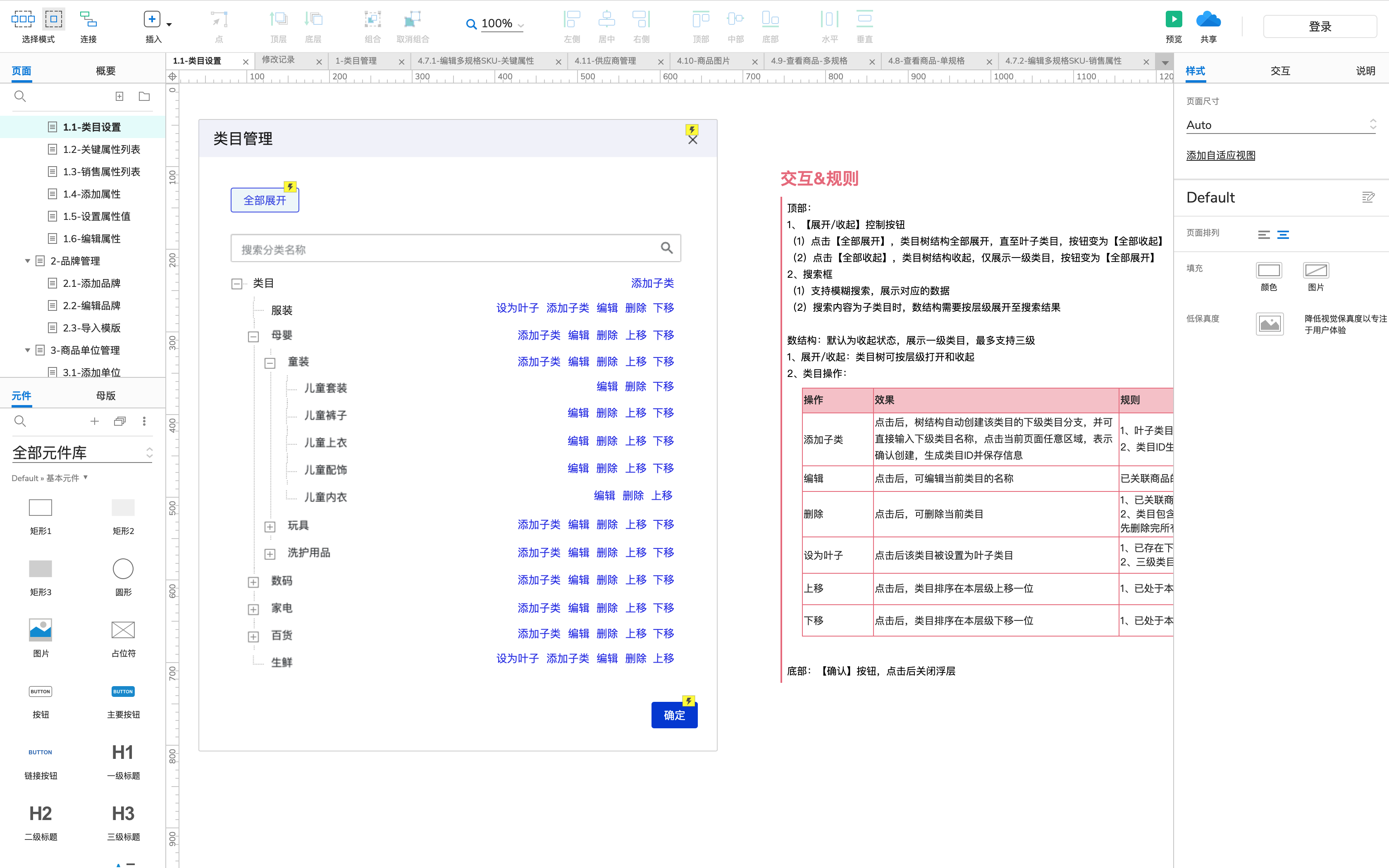Click the pages panel search icon
Viewport: 1389px width, 868px height.
point(20,96)
